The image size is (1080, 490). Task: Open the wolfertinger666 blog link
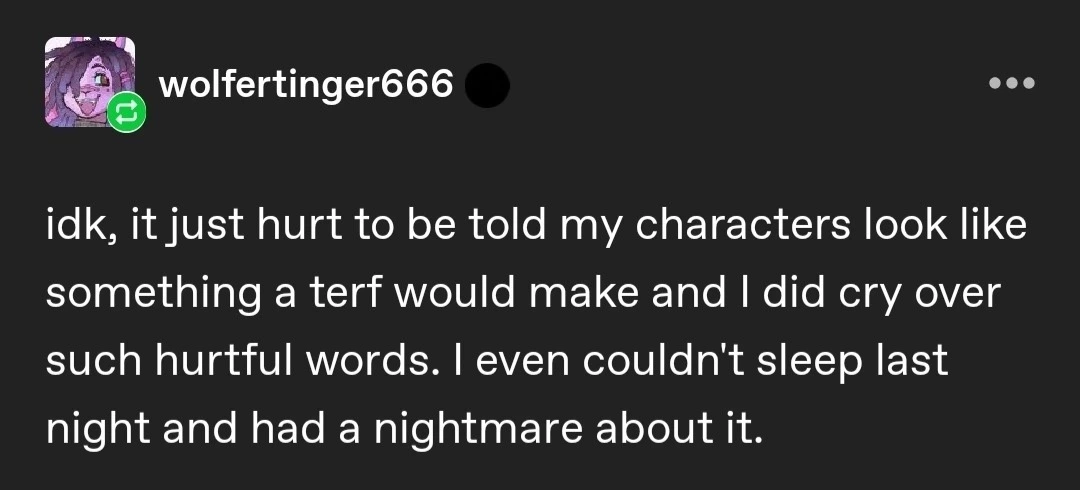coord(306,86)
